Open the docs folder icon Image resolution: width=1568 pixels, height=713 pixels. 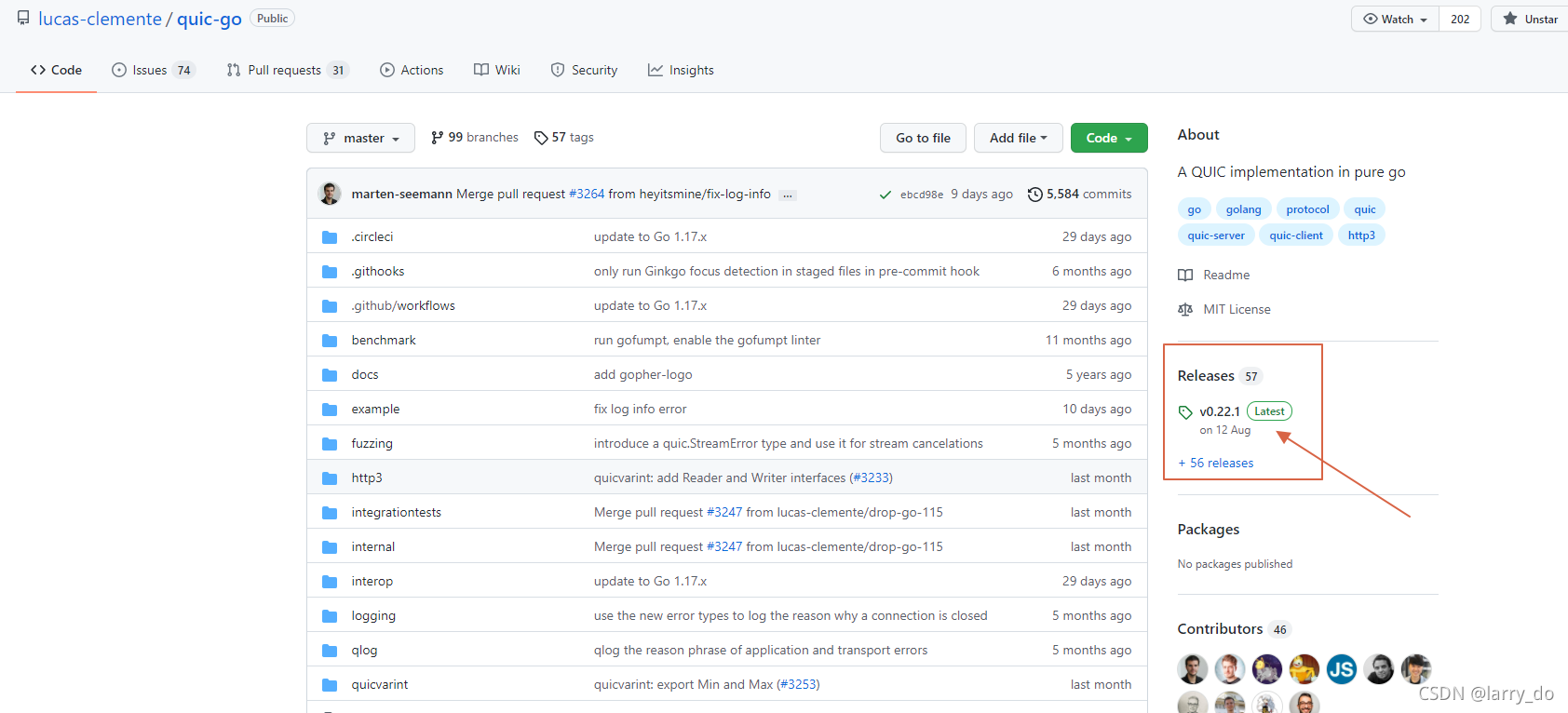(x=330, y=375)
